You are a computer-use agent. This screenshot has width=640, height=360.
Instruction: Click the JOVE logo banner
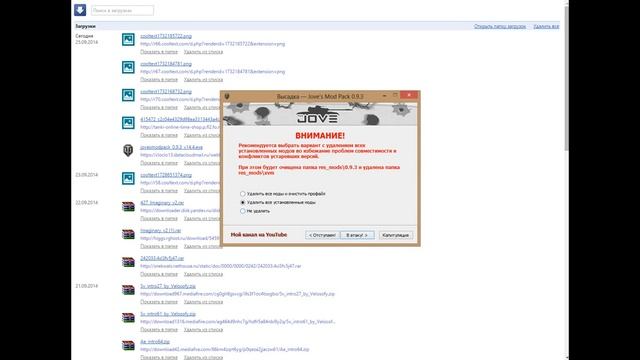pyautogui.click(x=320, y=114)
